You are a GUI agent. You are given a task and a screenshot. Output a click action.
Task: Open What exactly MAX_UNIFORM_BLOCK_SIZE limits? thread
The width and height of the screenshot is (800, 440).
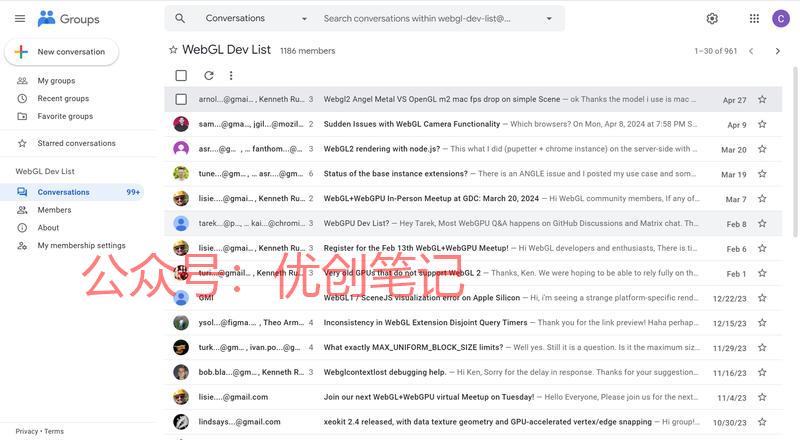click(x=413, y=348)
